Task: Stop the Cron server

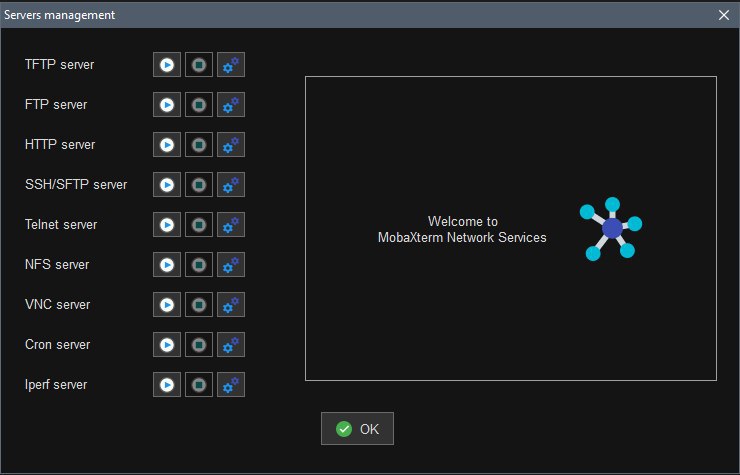Action: tap(199, 345)
